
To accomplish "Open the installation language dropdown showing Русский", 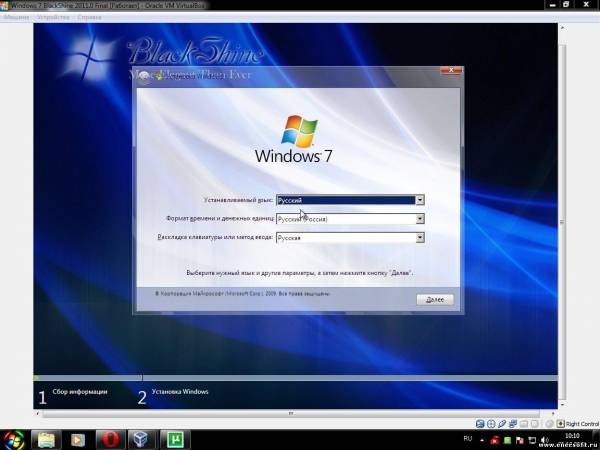I will 350,200.
